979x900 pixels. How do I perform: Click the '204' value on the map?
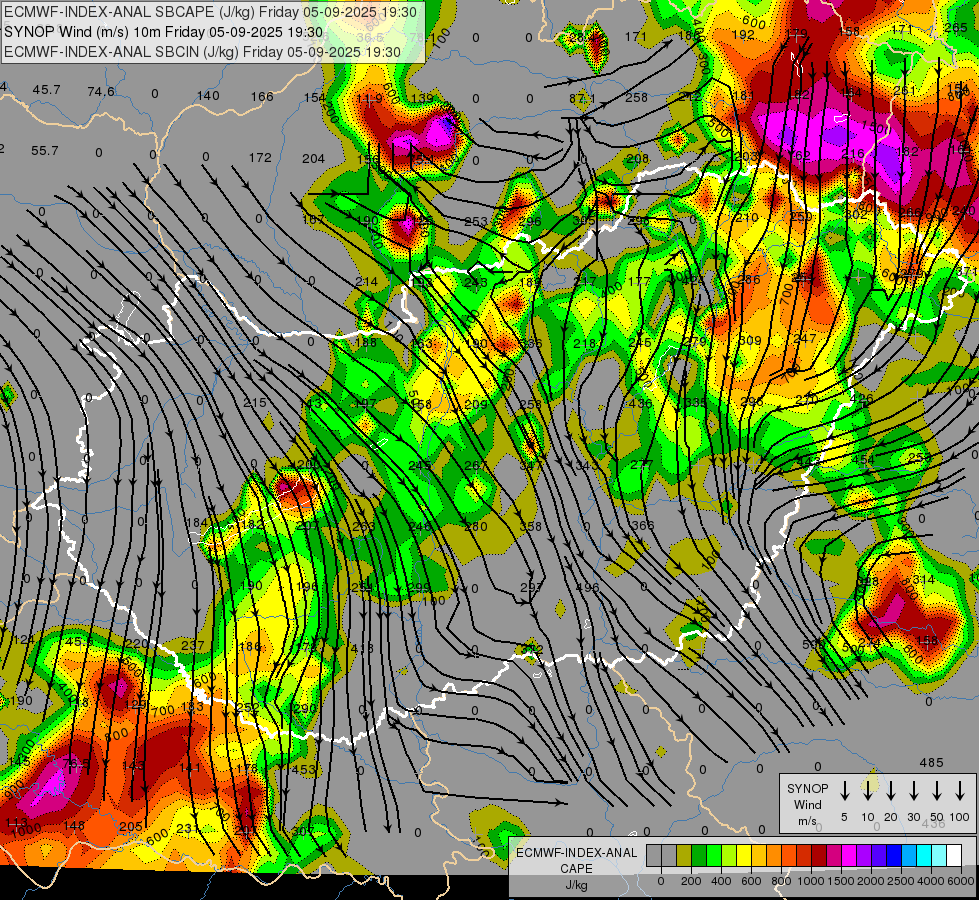click(x=313, y=159)
